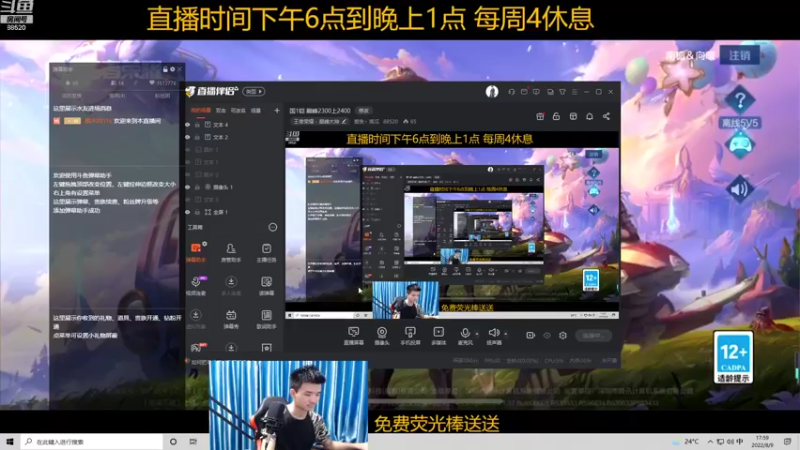
Task: Add a screen capture source from toolbar
Action: (353, 336)
